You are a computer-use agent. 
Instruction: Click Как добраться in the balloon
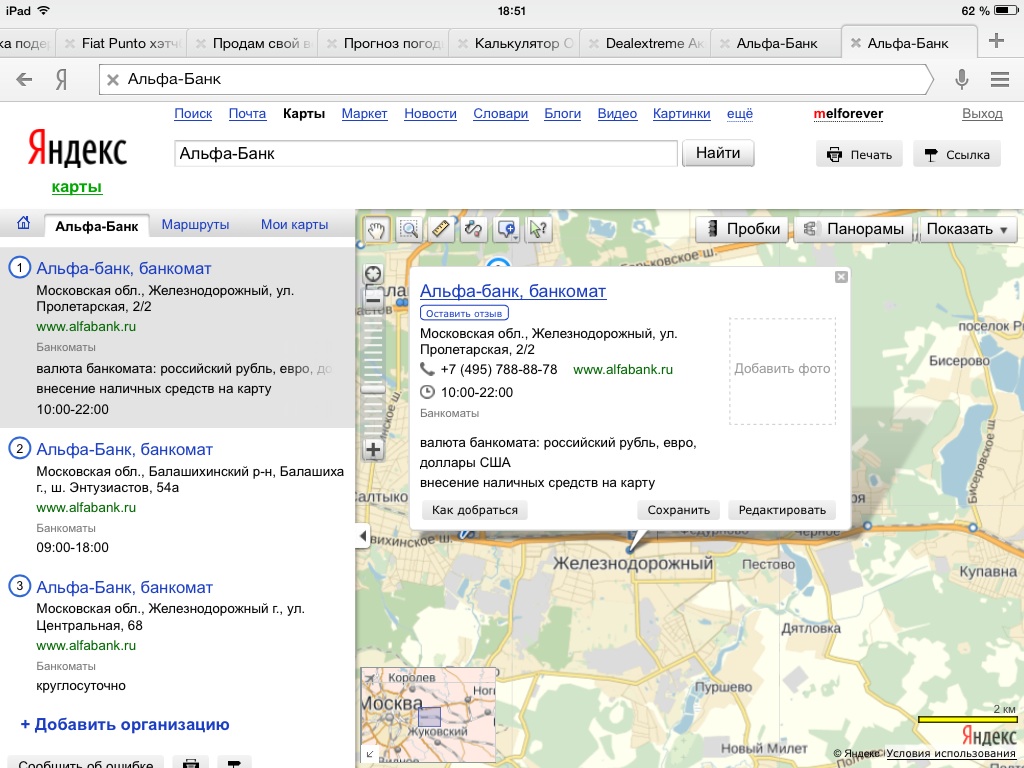pyautogui.click(x=475, y=510)
